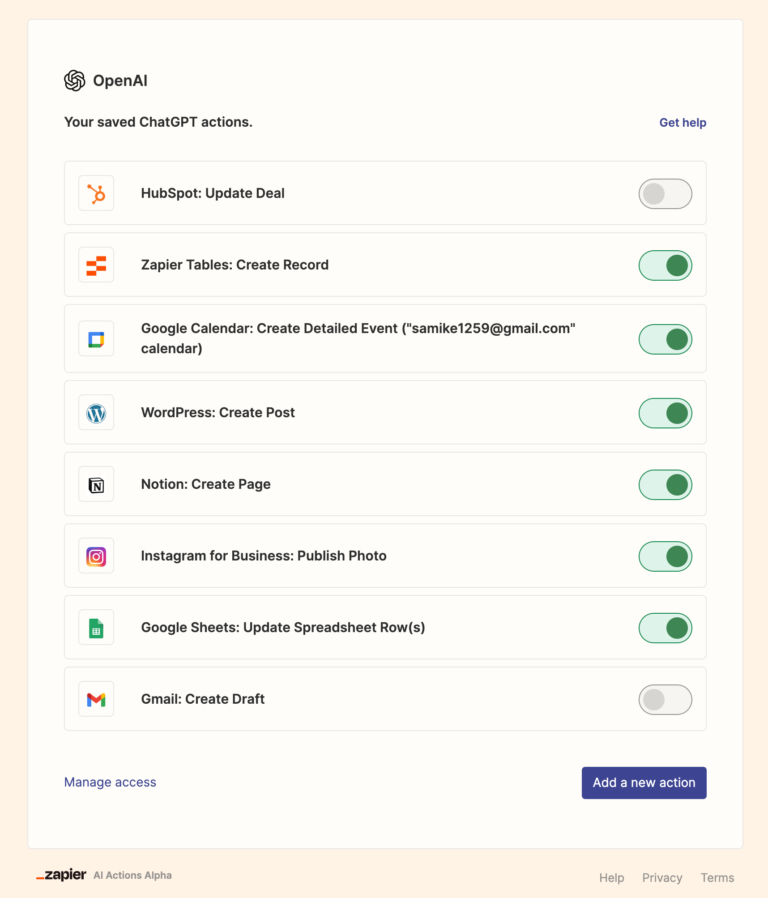
Task: Click the WordPress logo icon
Action: 96,412
